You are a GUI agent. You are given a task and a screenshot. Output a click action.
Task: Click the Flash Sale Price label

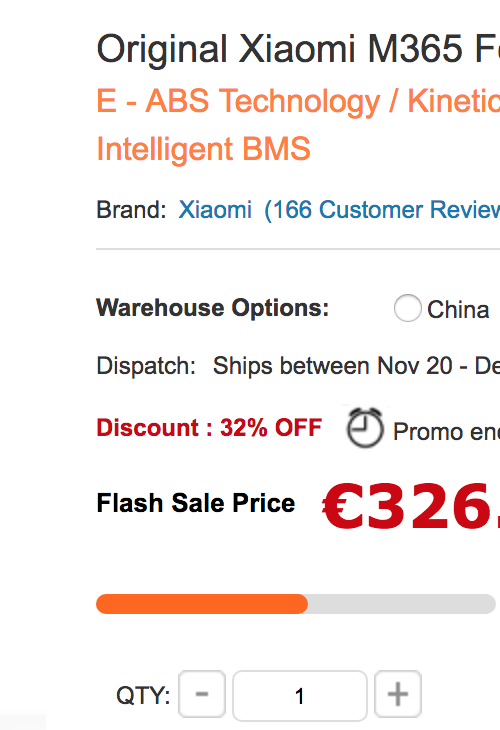[196, 503]
